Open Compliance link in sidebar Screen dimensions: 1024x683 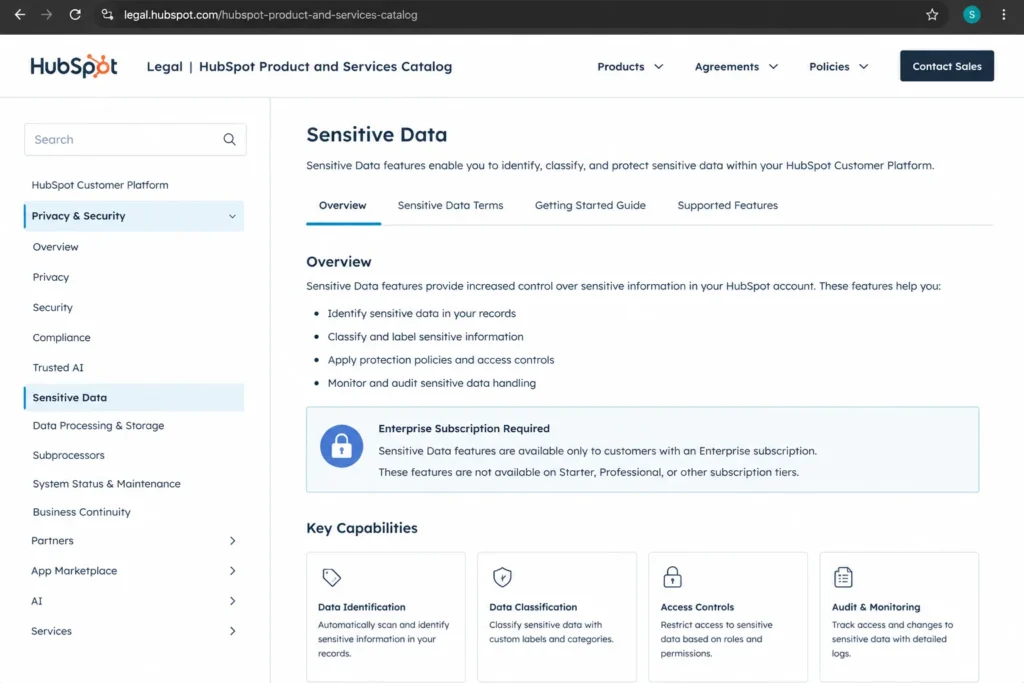tap(61, 338)
